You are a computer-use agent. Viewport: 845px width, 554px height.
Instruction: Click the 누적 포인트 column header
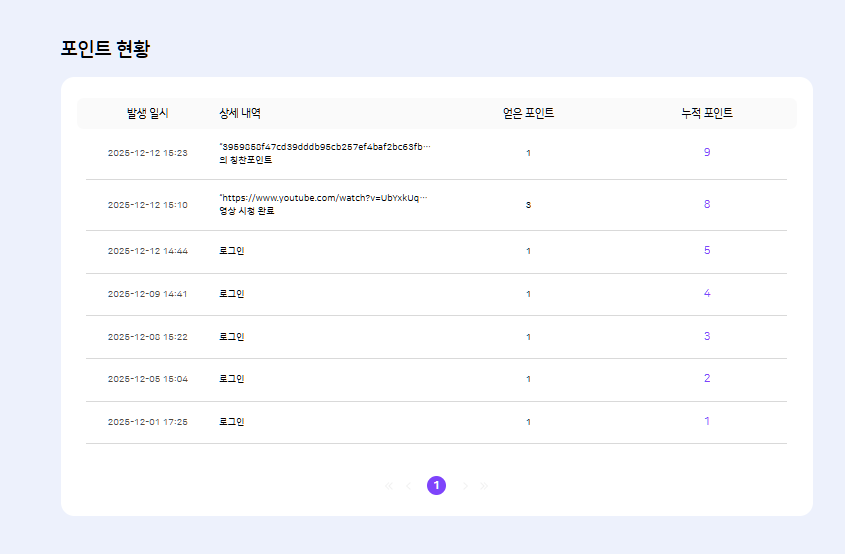[x=706, y=113]
